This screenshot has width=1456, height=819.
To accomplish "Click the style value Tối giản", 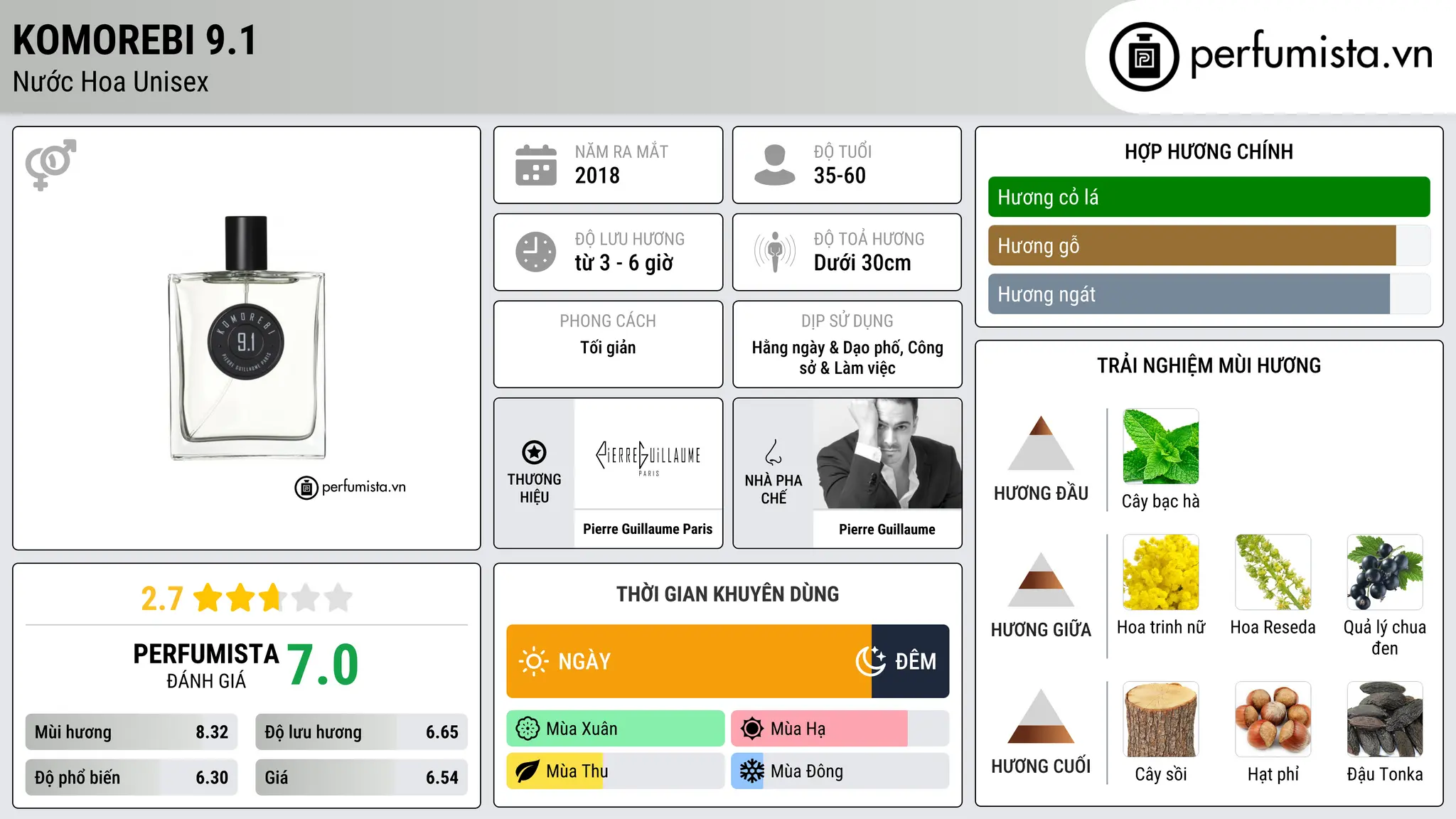I will (x=608, y=348).
